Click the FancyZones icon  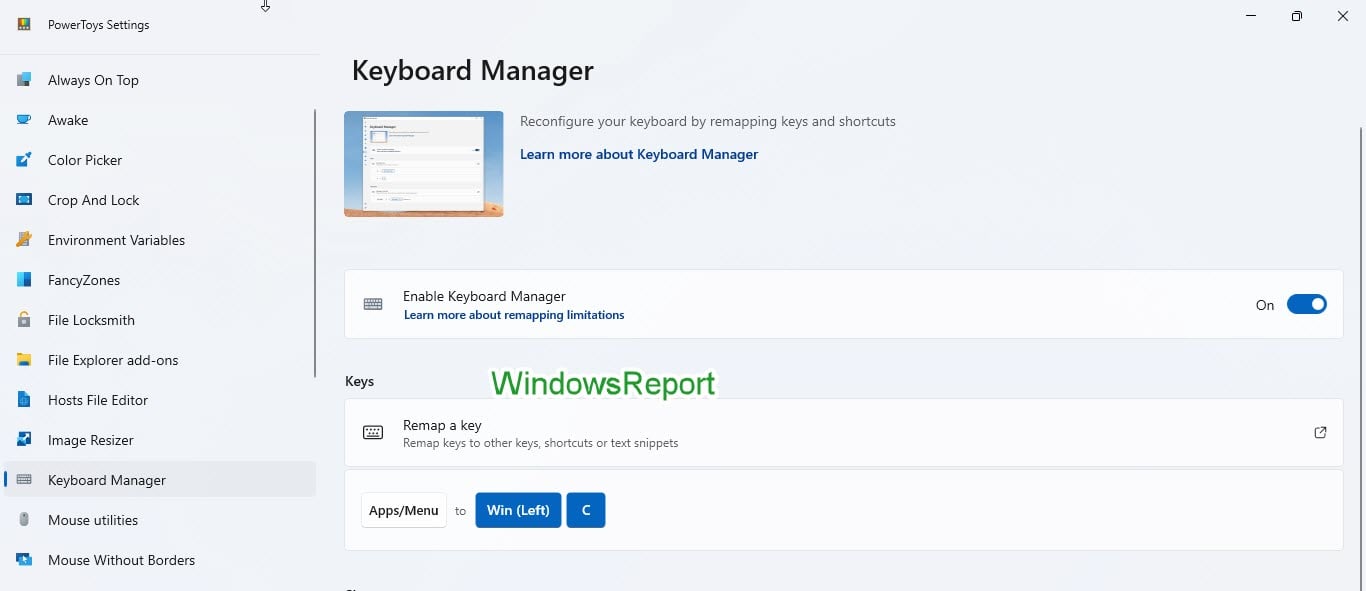click(24, 280)
